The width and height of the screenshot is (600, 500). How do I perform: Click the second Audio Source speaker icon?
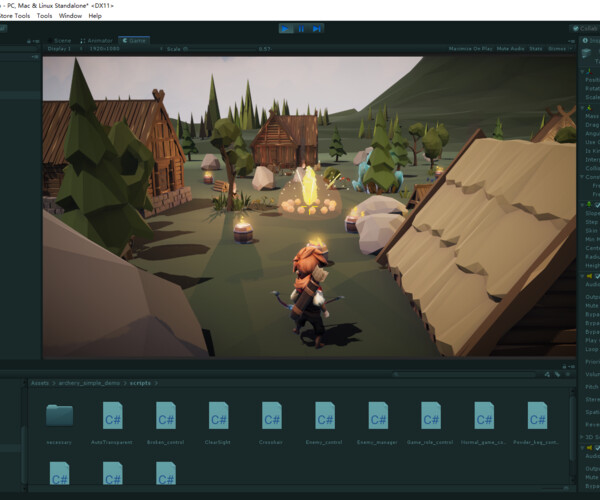tap(590, 447)
